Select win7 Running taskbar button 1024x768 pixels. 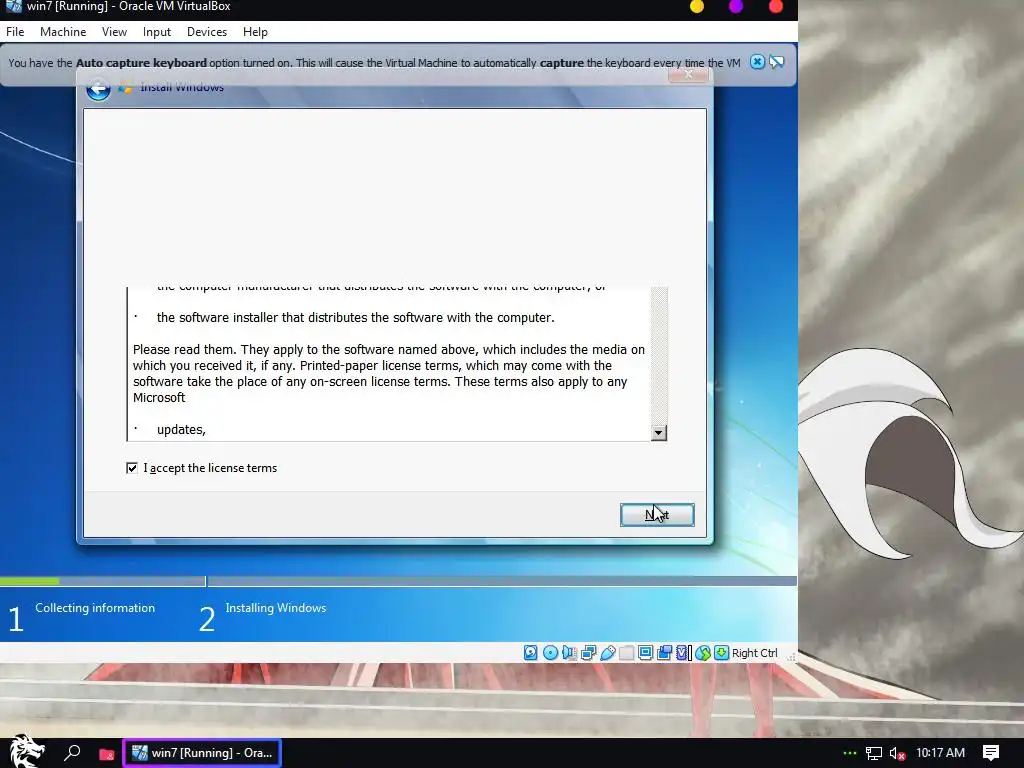coord(202,753)
